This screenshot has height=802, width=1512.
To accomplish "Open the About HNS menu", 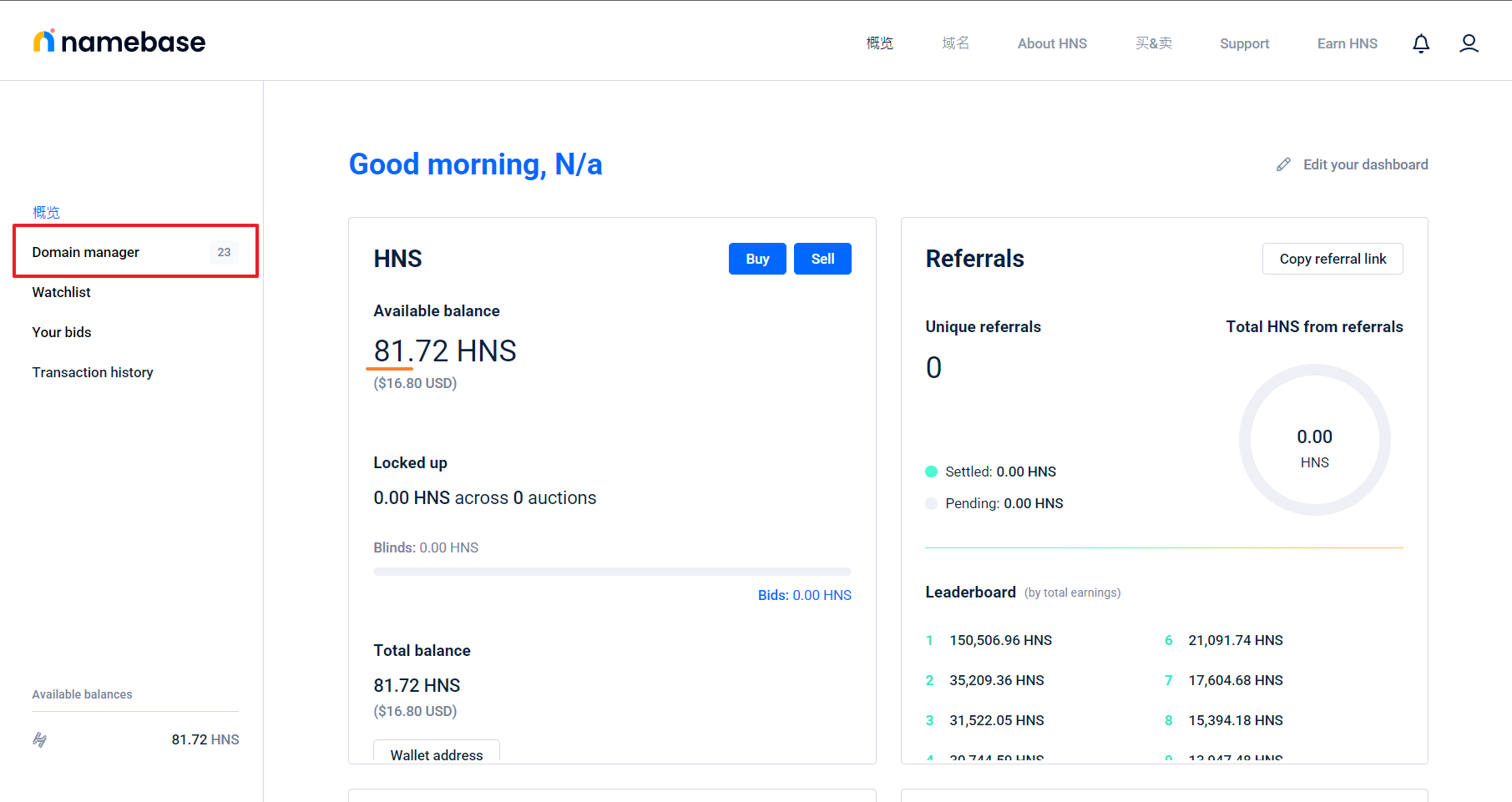I will (x=1051, y=43).
